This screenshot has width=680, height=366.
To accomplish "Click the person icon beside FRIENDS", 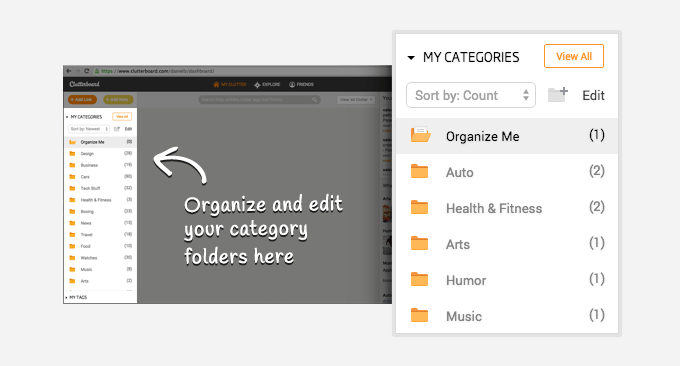I will tap(292, 85).
